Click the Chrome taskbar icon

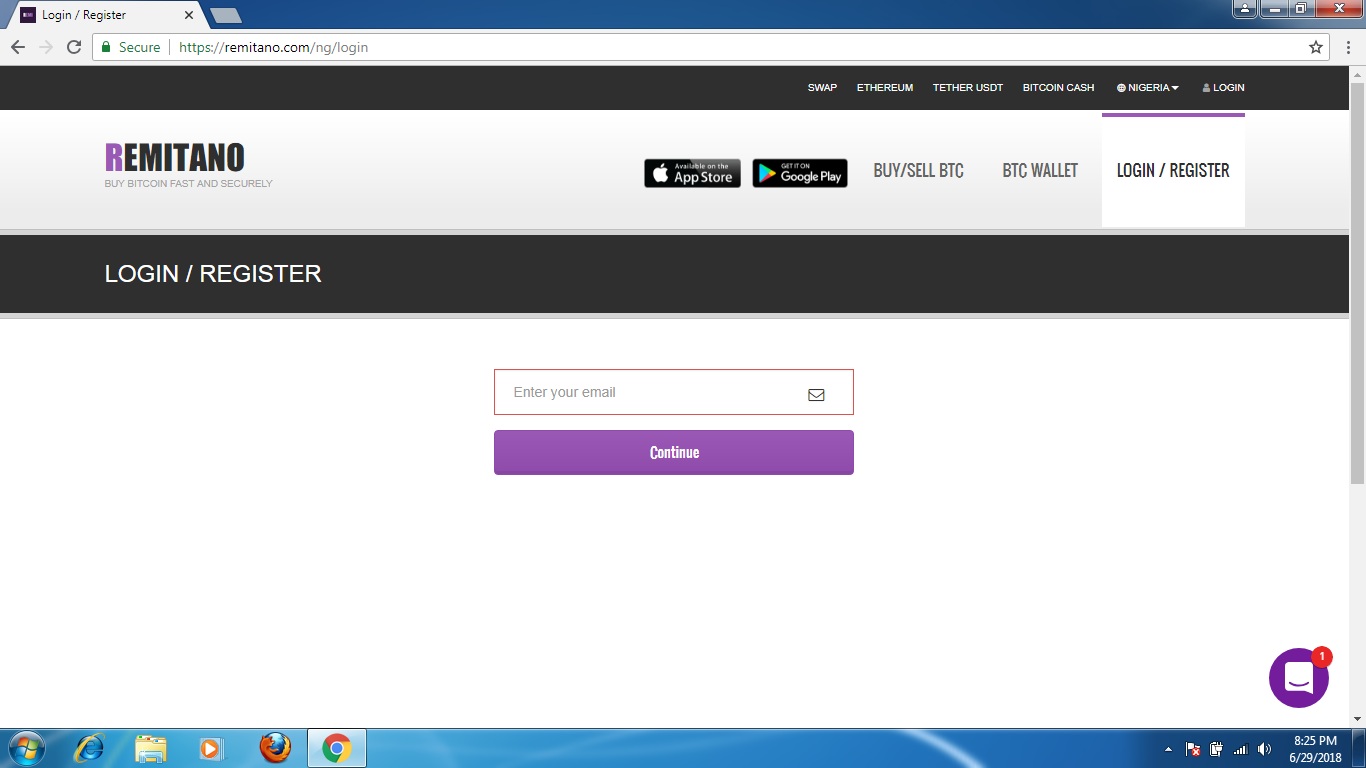pos(337,748)
